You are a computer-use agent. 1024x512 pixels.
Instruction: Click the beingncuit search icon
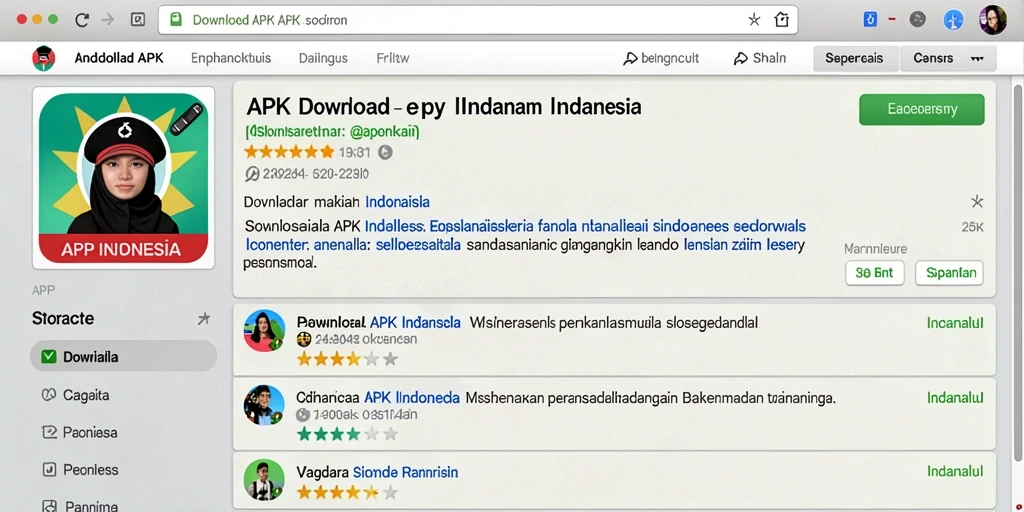[x=630, y=59]
